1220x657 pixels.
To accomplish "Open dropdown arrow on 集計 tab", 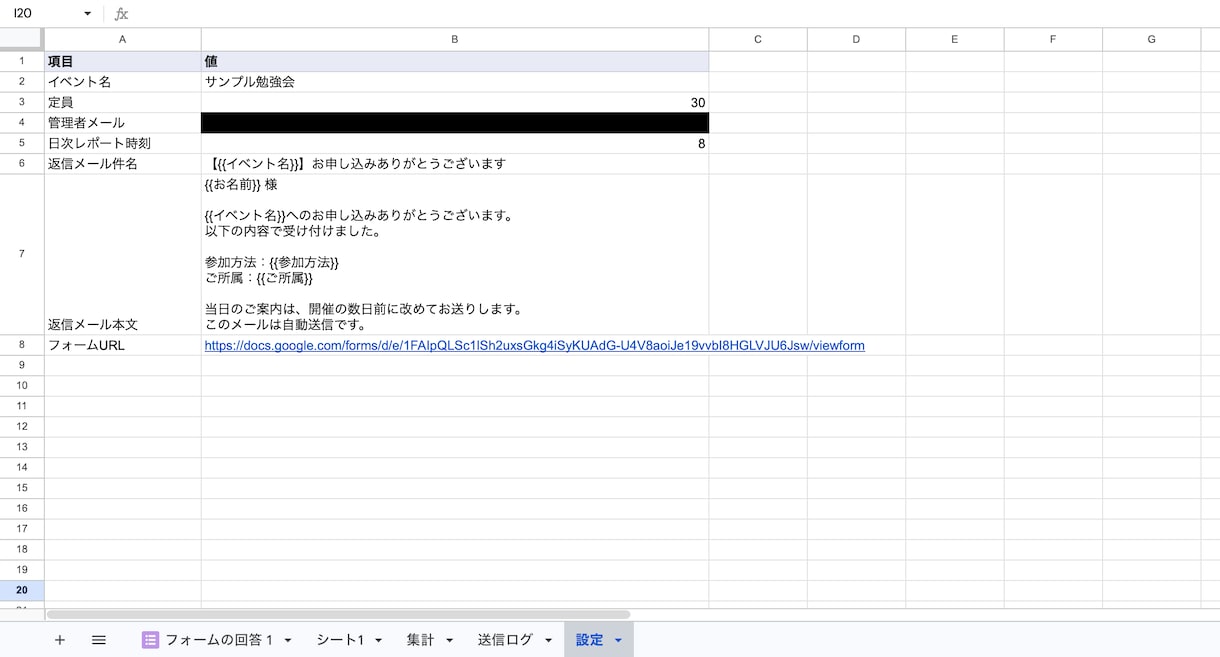I will [x=449, y=640].
